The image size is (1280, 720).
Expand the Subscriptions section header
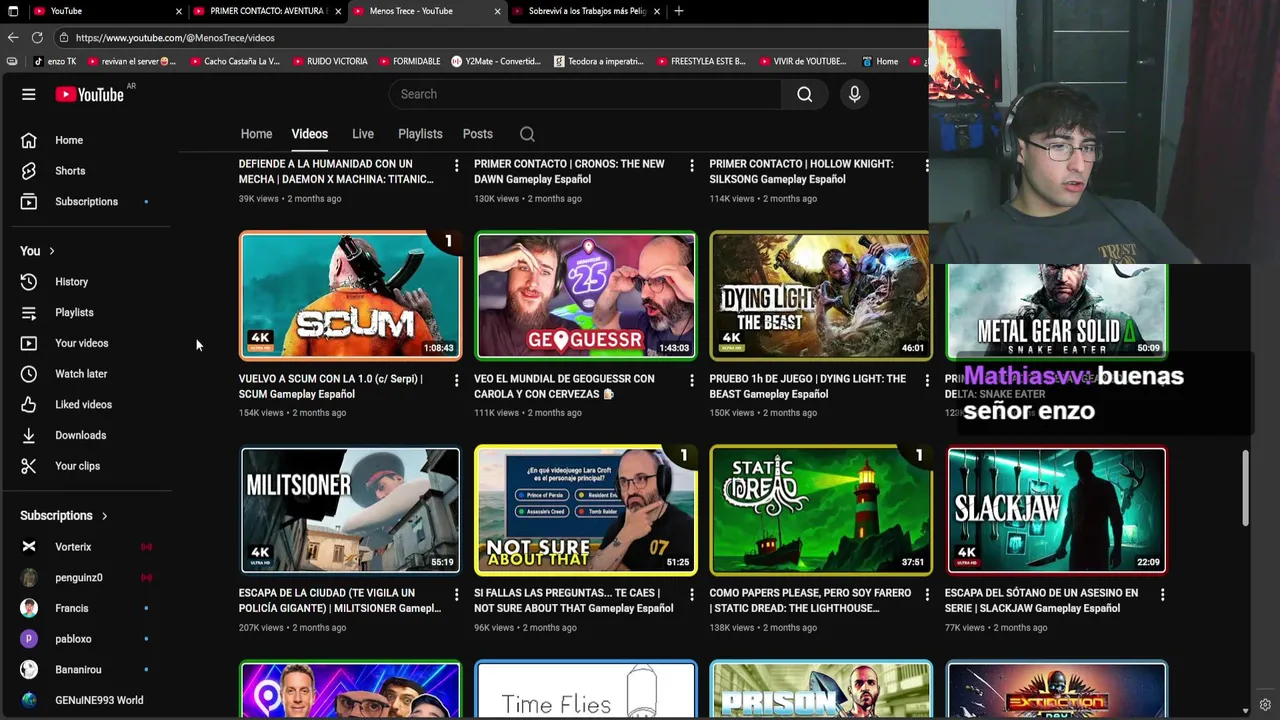(64, 516)
